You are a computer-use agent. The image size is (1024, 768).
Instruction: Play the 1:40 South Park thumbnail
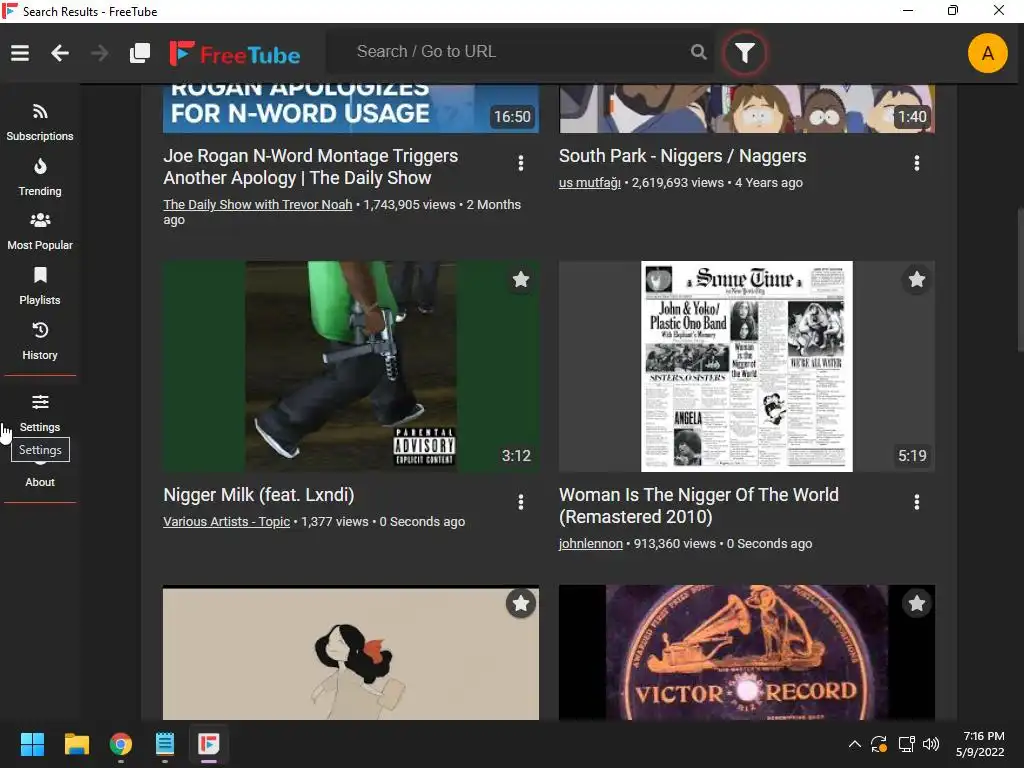coord(746,108)
